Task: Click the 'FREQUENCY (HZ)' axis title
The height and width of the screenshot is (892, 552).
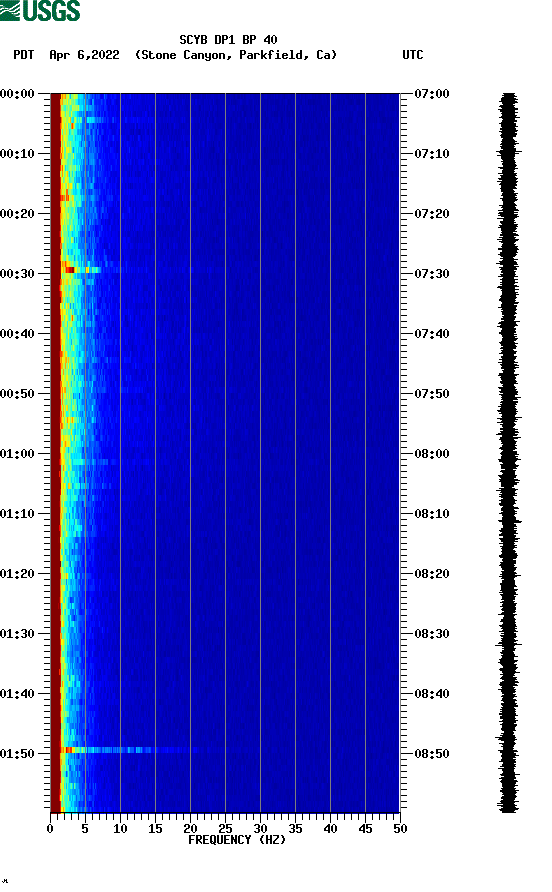Action: tap(237, 840)
